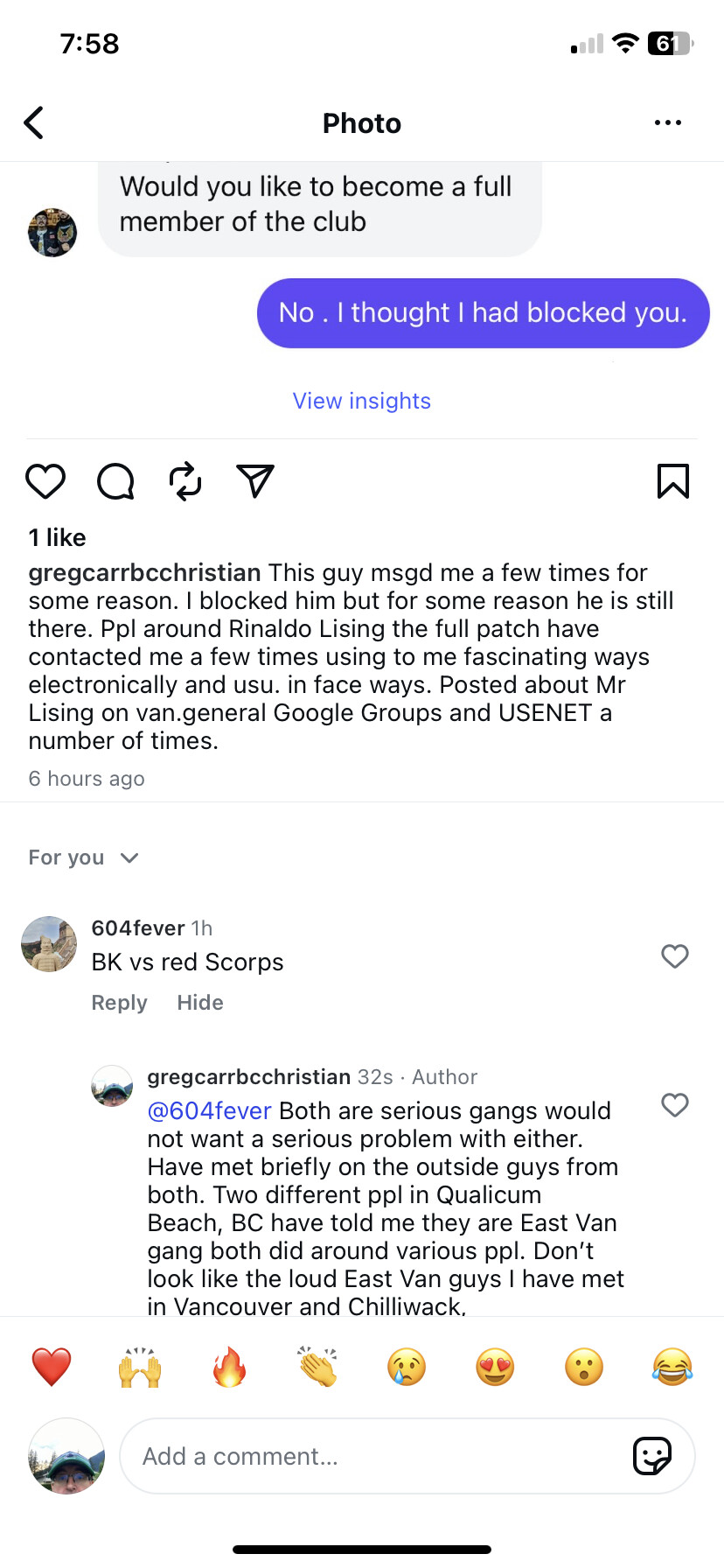Open 604fever's profile picture
This screenshot has height=1568, width=724.
point(49,944)
